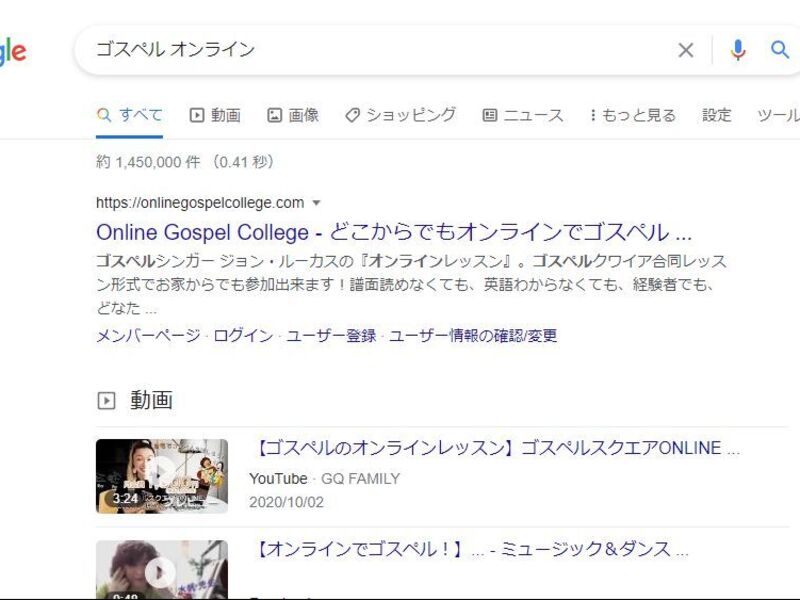Expand dropdown arrow beside onlinegospelcollege.com URL
Viewport: 800px width, 600px height.
click(317, 203)
